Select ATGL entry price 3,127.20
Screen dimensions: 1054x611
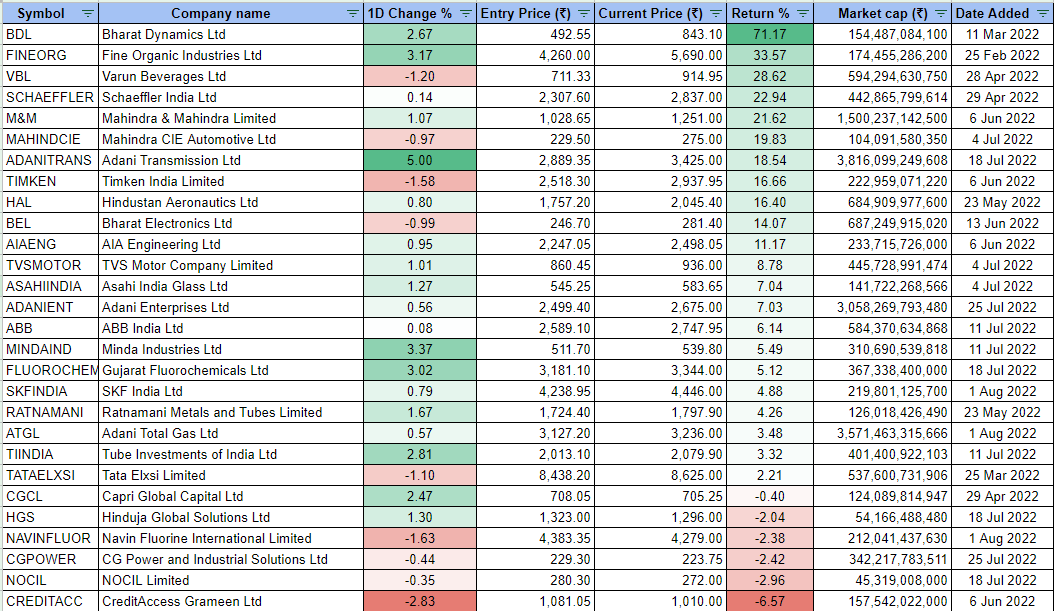pos(535,434)
